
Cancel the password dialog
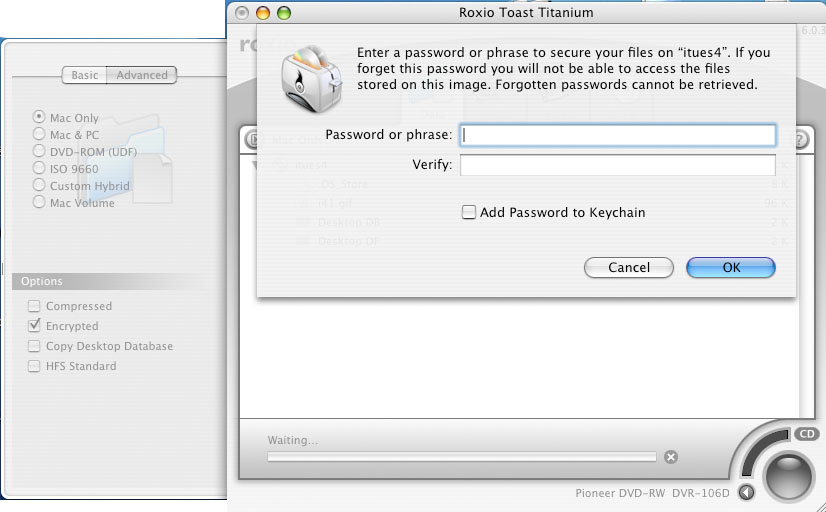pyautogui.click(x=628, y=267)
